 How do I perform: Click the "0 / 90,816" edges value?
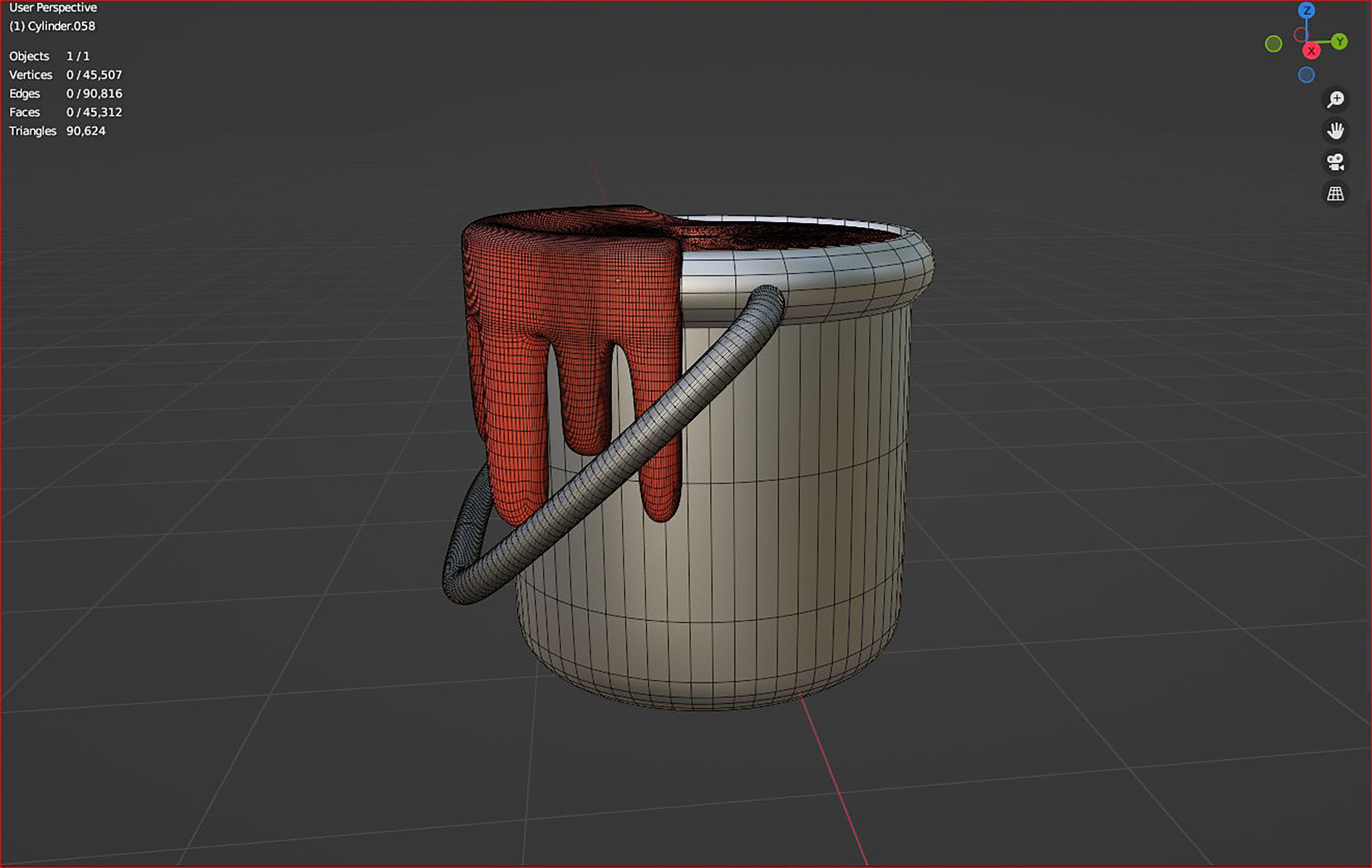point(94,93)
